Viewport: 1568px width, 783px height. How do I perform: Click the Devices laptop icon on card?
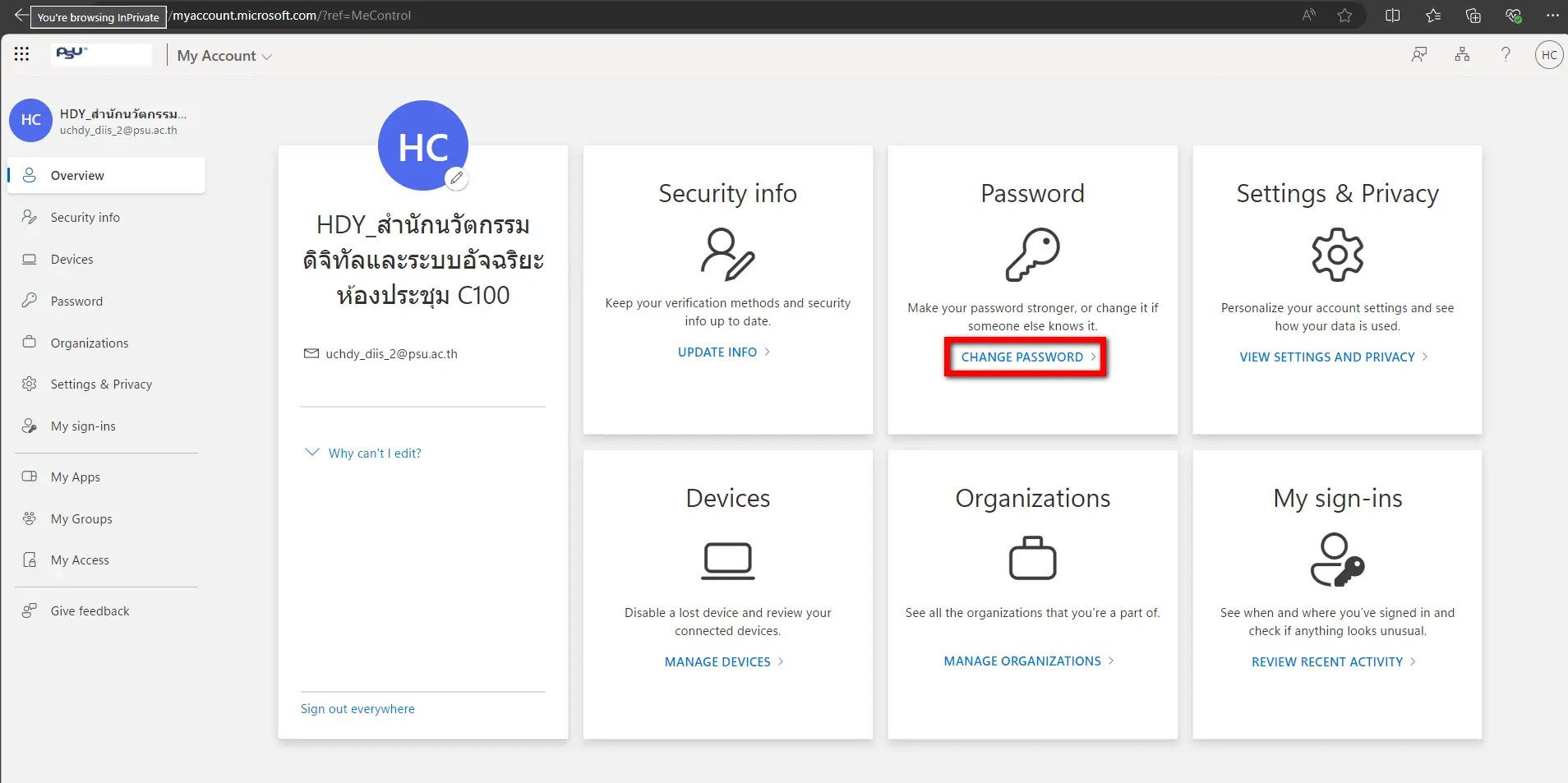click(728, 561)
